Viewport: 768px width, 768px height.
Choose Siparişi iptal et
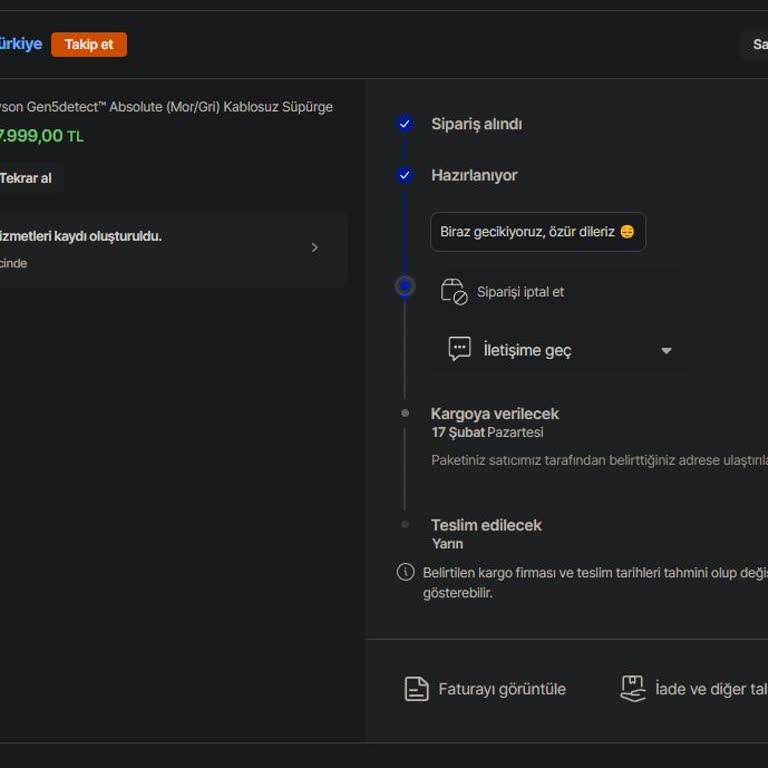pyautogui.click(x=563, y=292)
